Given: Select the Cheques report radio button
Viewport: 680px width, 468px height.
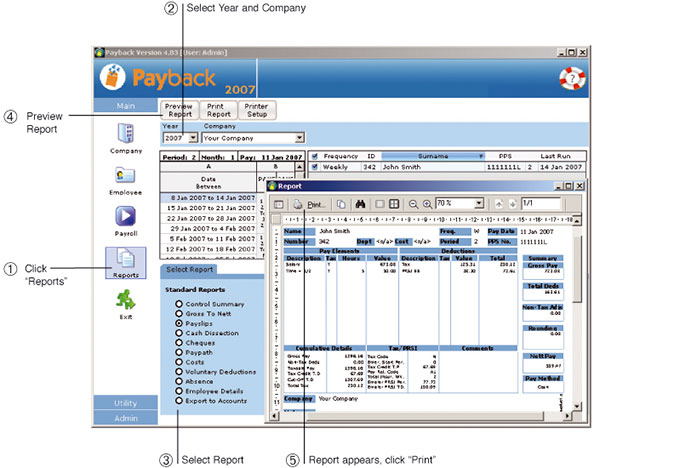Looking at the screenshot, I should [x=179, y=342].
